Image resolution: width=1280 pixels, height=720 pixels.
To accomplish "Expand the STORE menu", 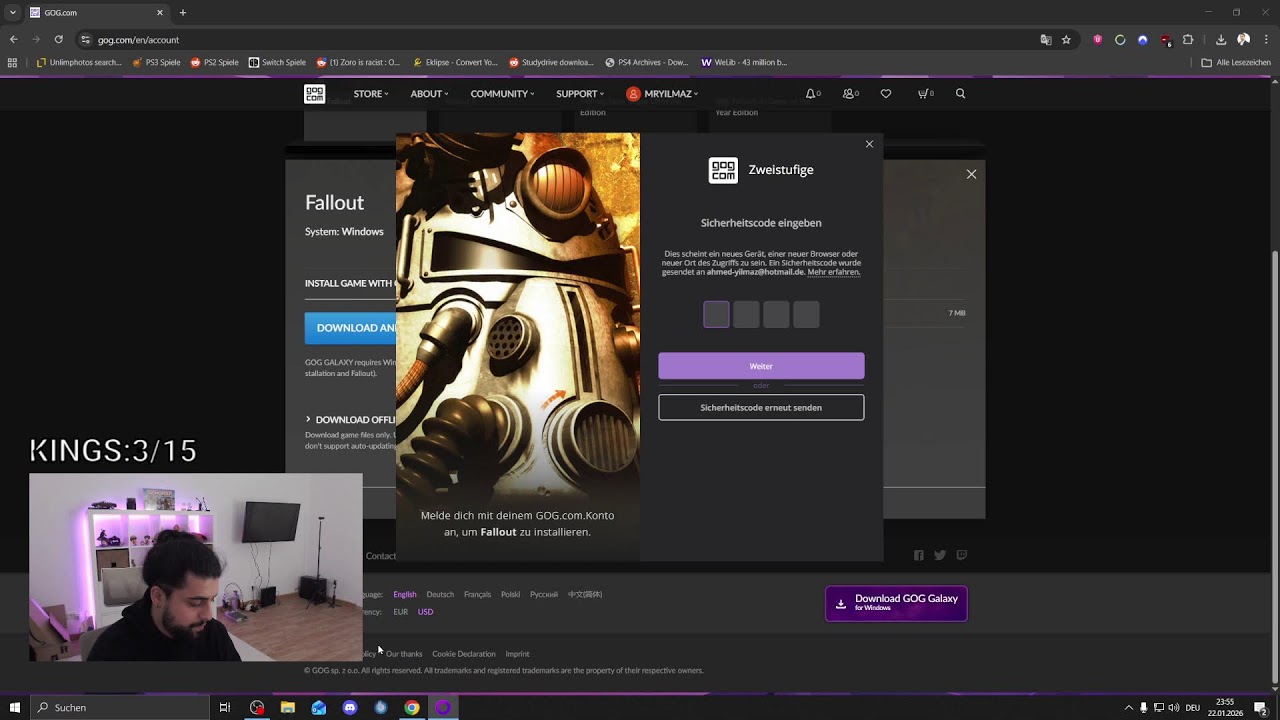I will coord(371,94).
